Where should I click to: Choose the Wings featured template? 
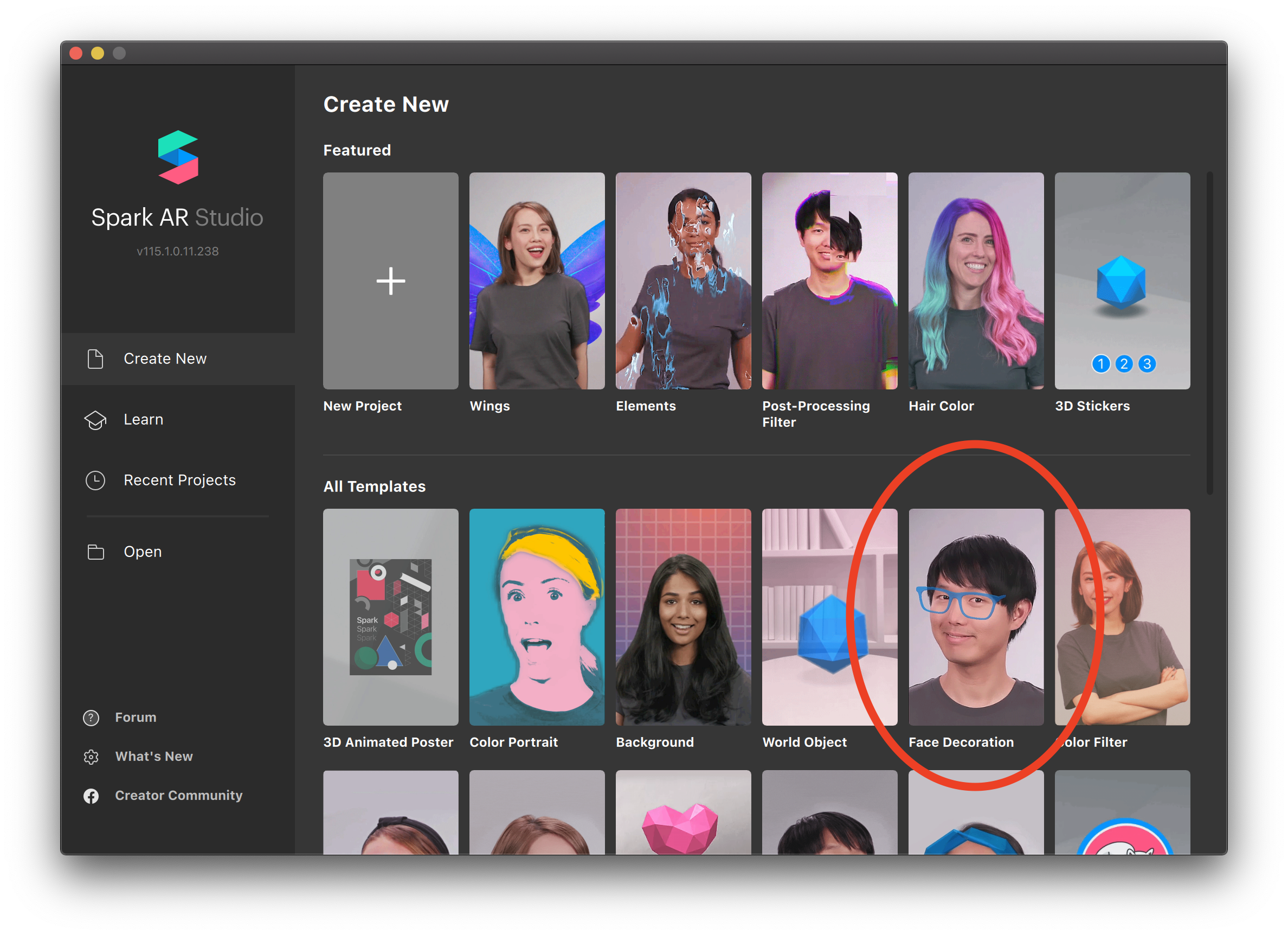[537, 281]
